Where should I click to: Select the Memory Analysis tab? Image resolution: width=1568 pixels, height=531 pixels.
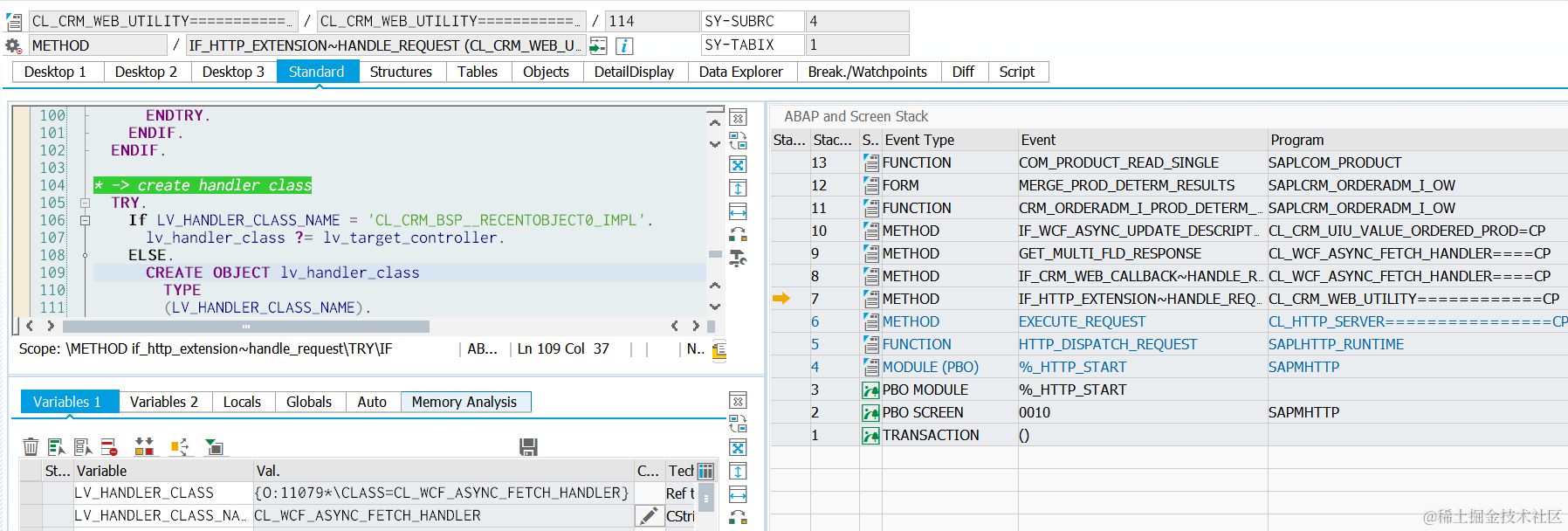point(464,402)
